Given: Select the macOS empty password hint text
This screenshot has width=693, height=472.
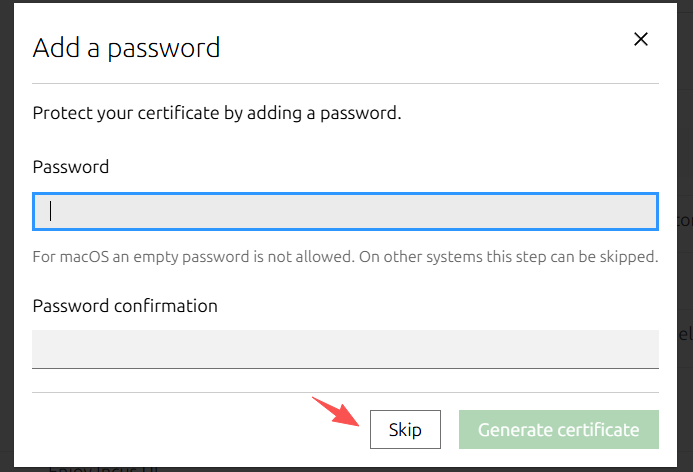Looking at the screenshot, I should 345,257.
